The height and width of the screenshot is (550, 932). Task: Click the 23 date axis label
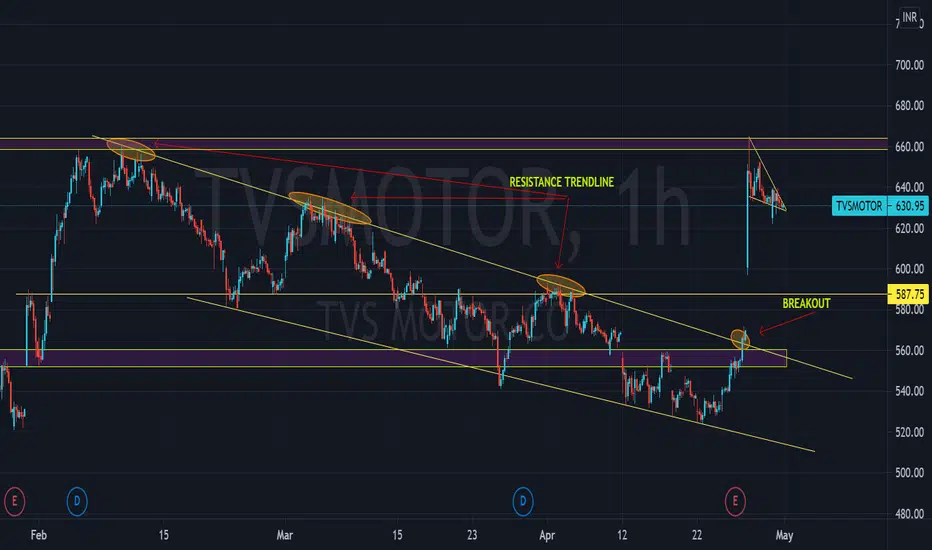point(472,535)
